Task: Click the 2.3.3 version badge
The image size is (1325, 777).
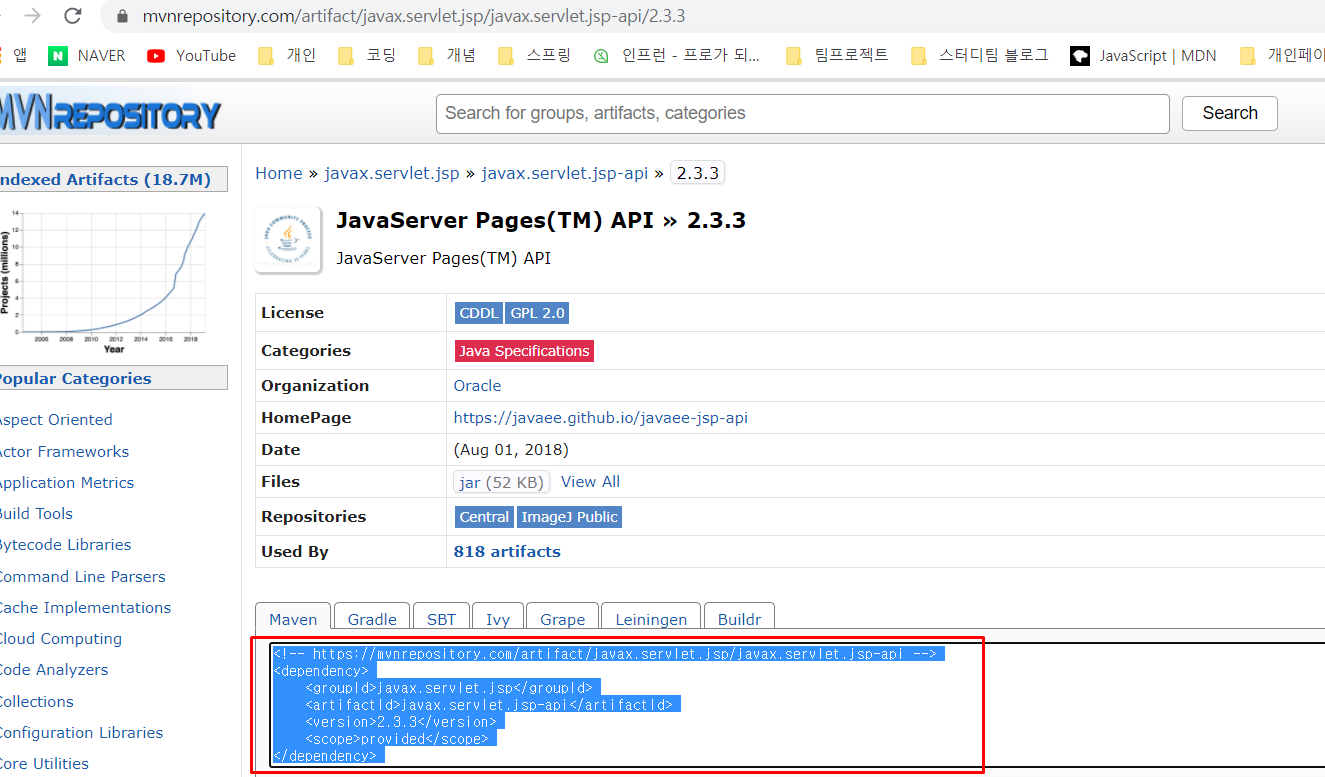Action: pyautogui.click(x=697, y=173)
